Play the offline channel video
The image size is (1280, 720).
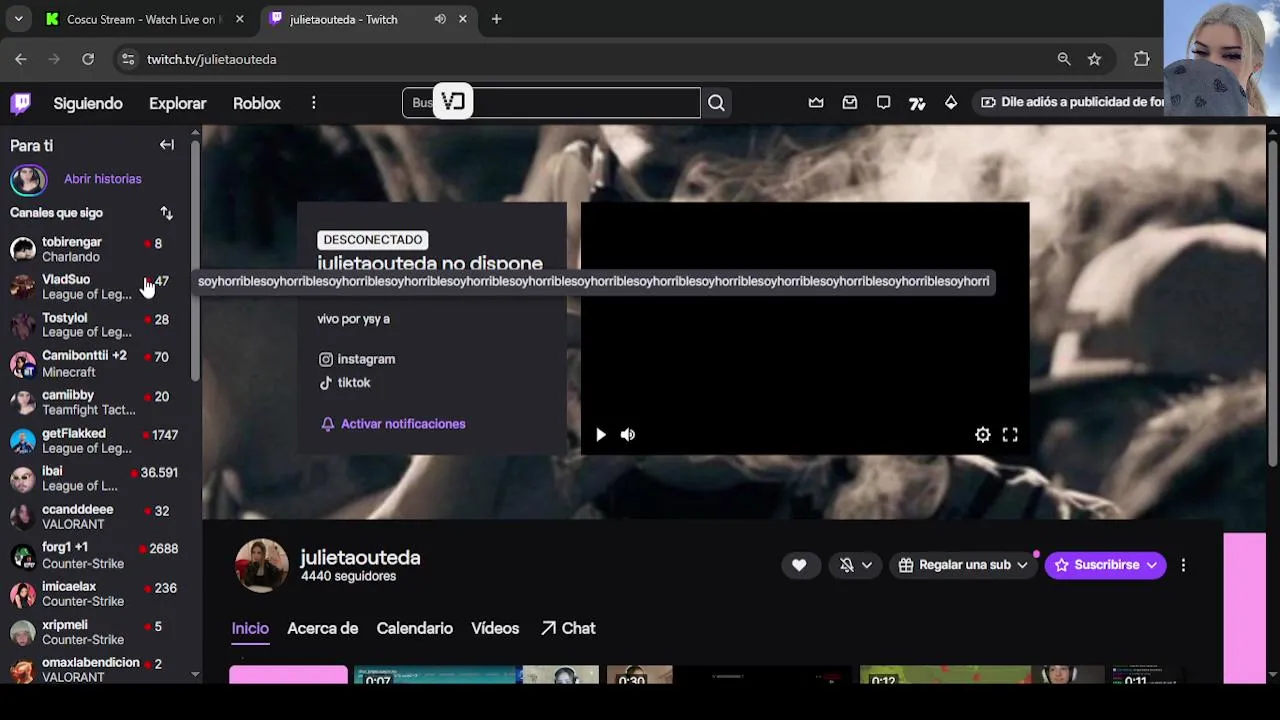tap(600, 434)
